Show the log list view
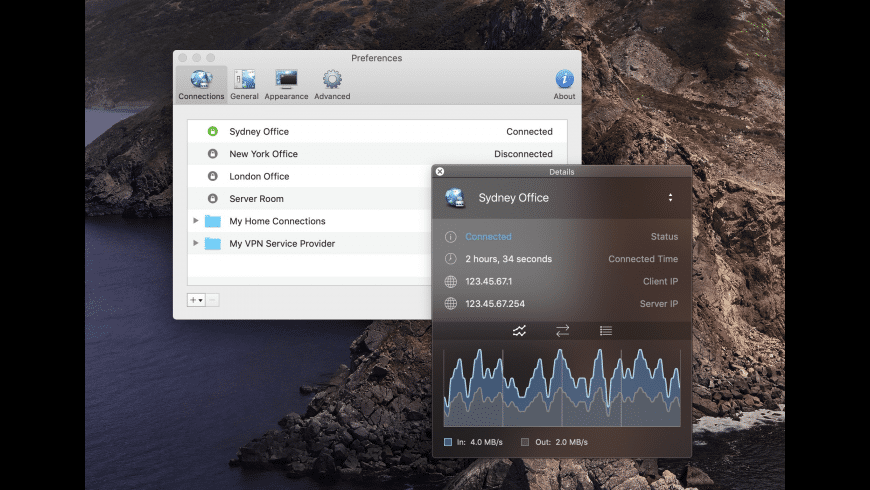870x490 pixels. tap(606, 331)
